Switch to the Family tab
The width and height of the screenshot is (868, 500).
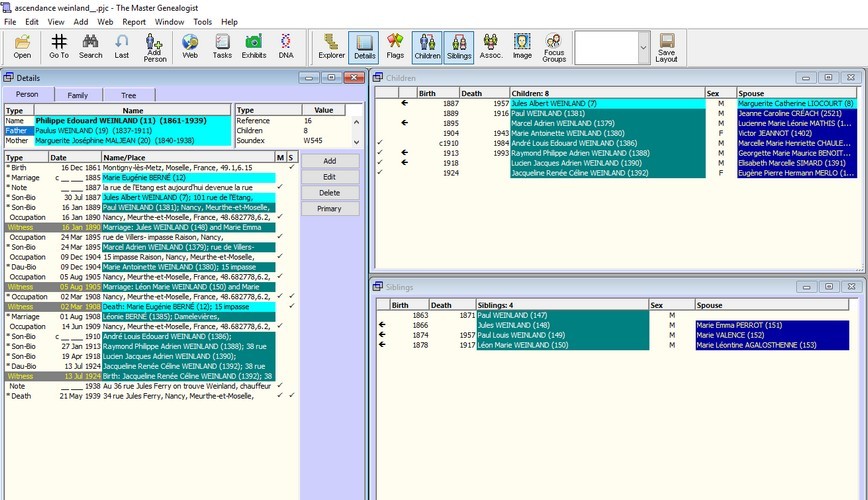(78, 95)
